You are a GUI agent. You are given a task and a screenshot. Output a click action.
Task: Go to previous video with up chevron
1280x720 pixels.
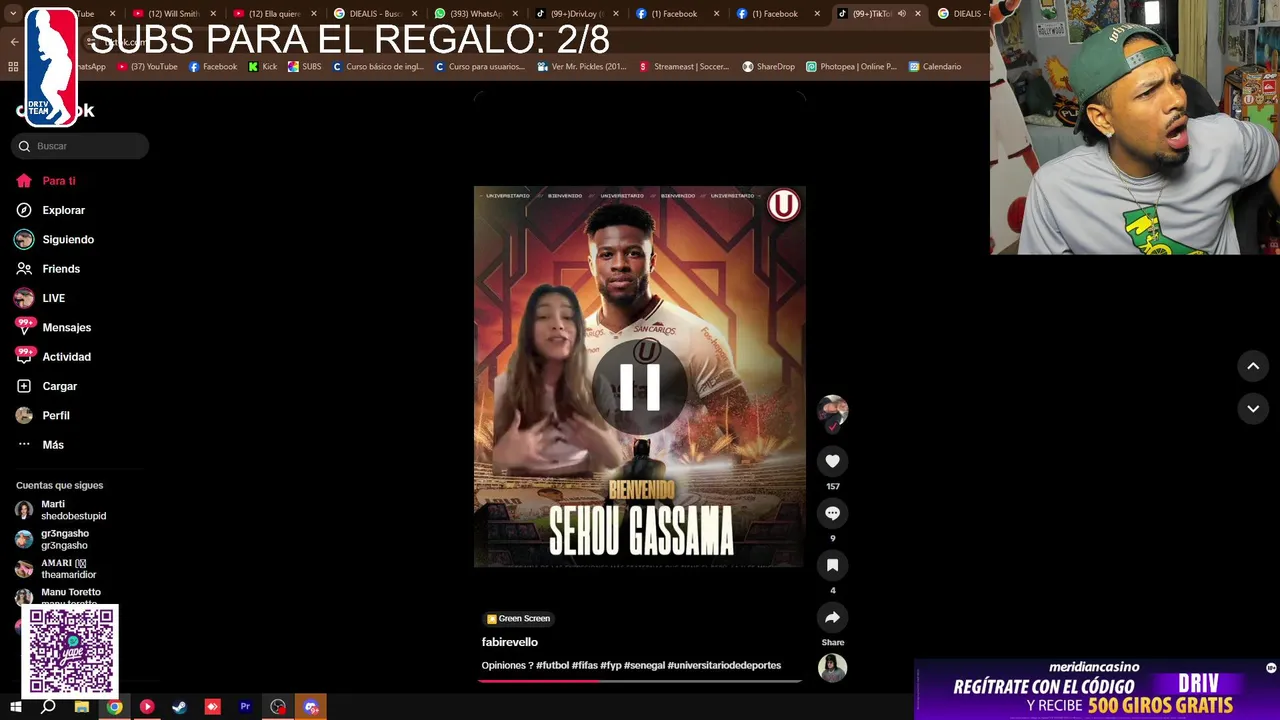[x=1253, y=366]
